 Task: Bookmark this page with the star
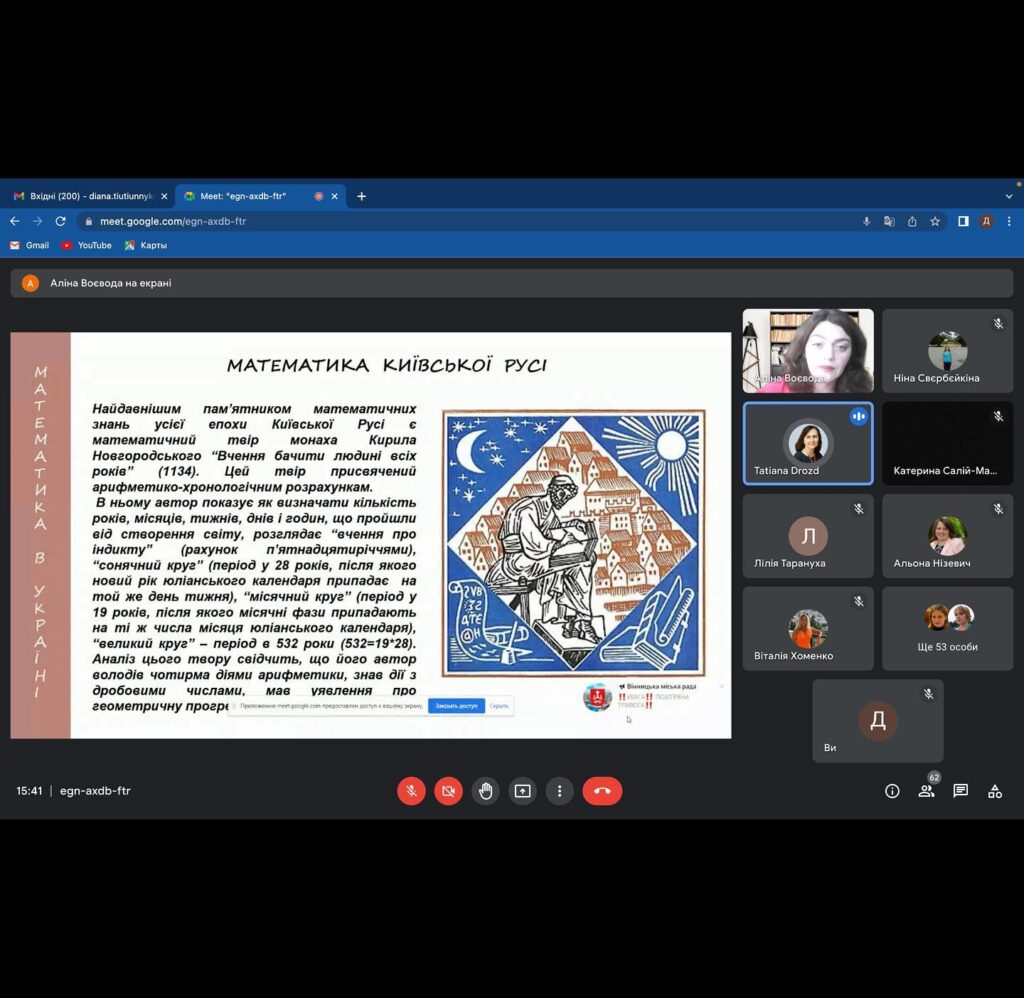935,221
